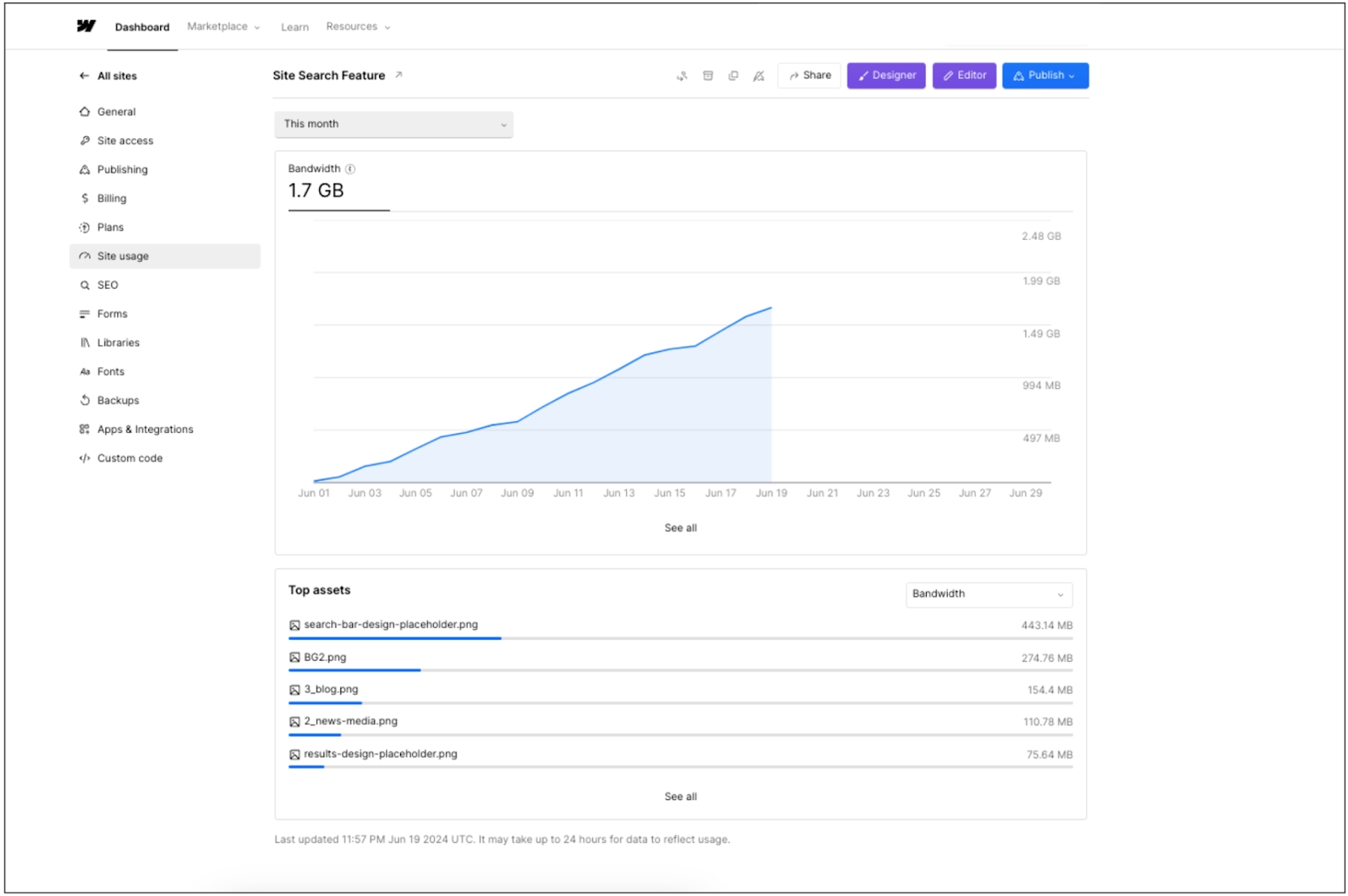
Task: Click the search-bar-design-placeholder.png usage bar
Action: click(x=394, y=638)
